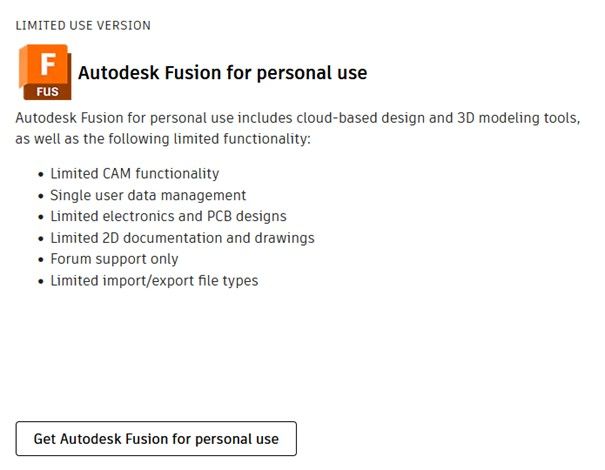Select the Forum support only item
The height and width of the screenshot is (470, 605).
click(114, 259)
